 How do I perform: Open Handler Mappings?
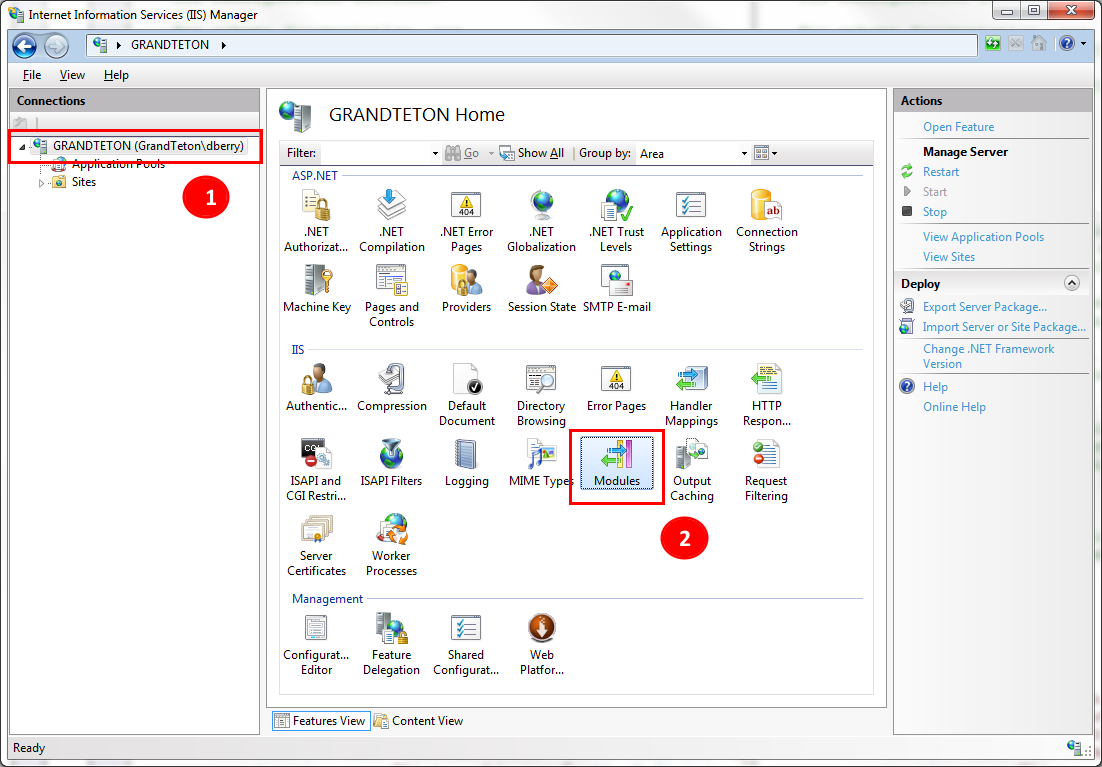(x=690, y=389)
